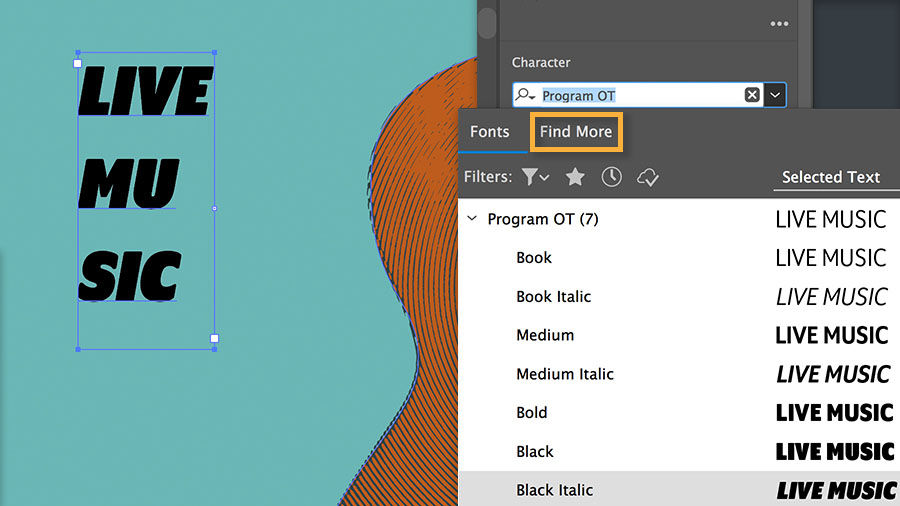This screenshot has width=900, height=506.
Task: Switch to the Find More tab
Action: click(576, 131)
